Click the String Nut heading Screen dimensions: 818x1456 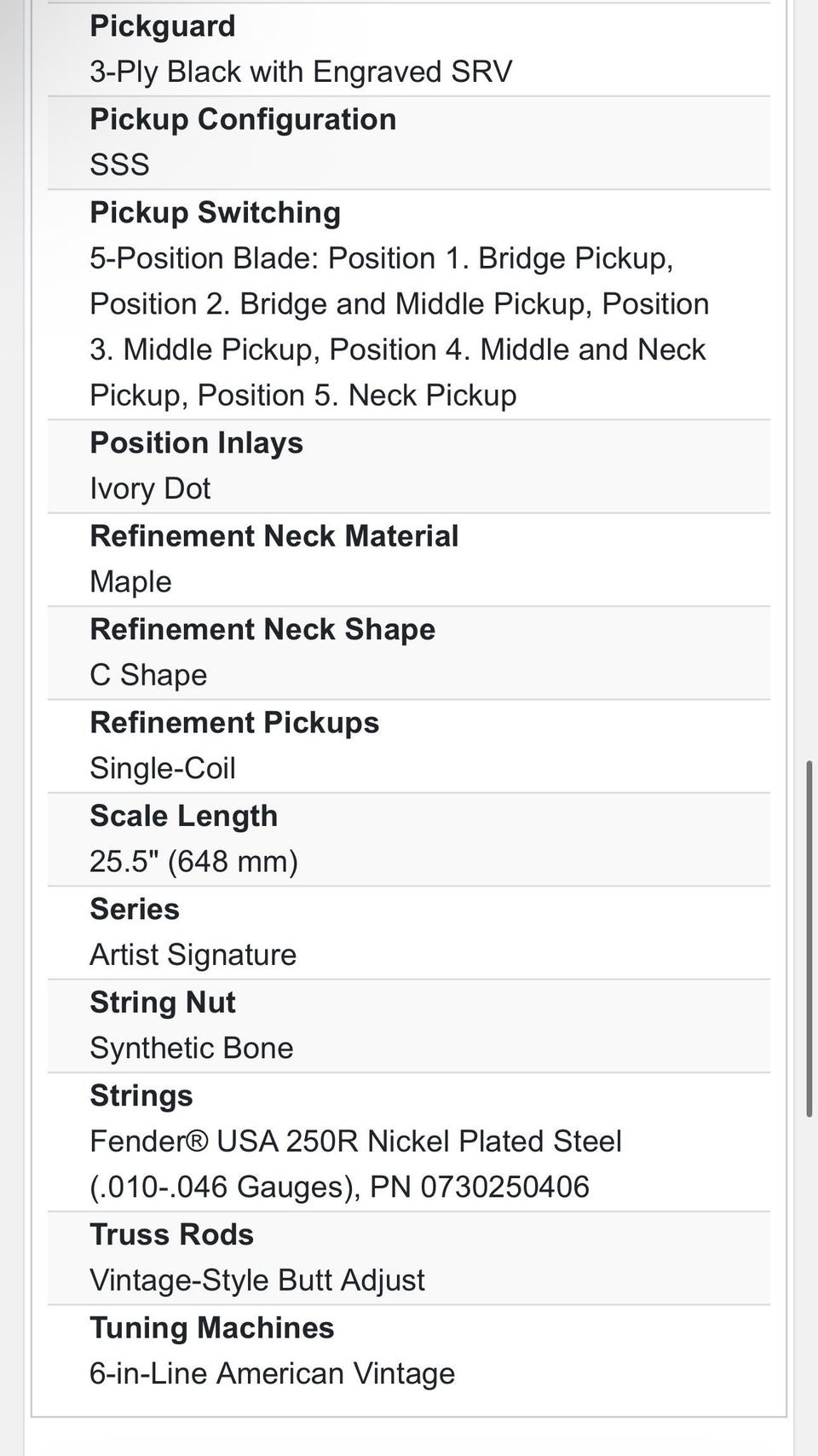[162, 1002]
